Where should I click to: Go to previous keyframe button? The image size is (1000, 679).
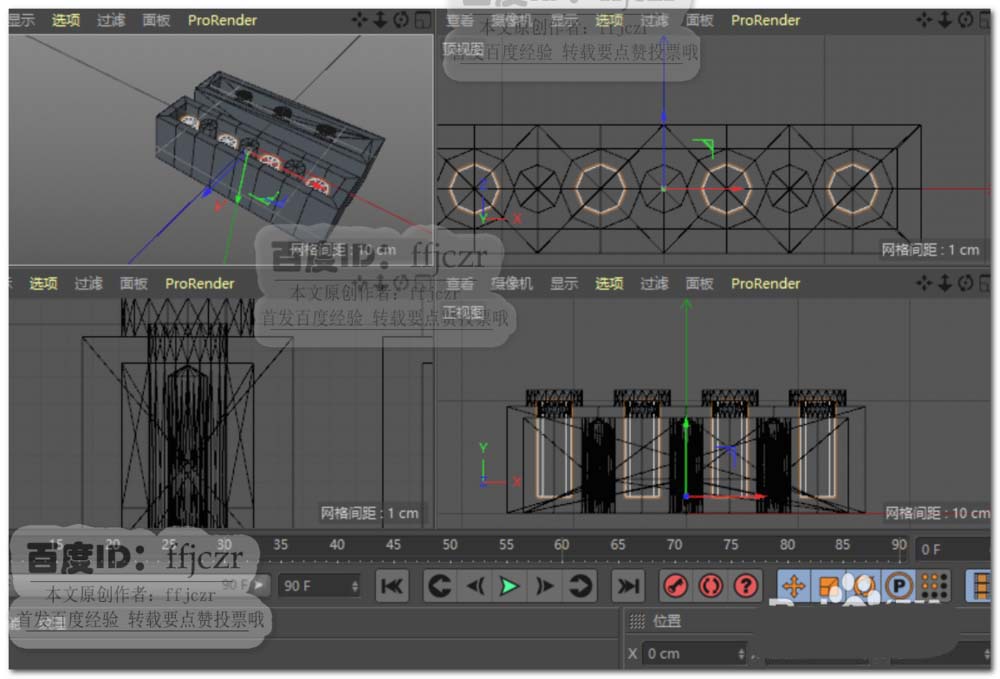[439, 586]
